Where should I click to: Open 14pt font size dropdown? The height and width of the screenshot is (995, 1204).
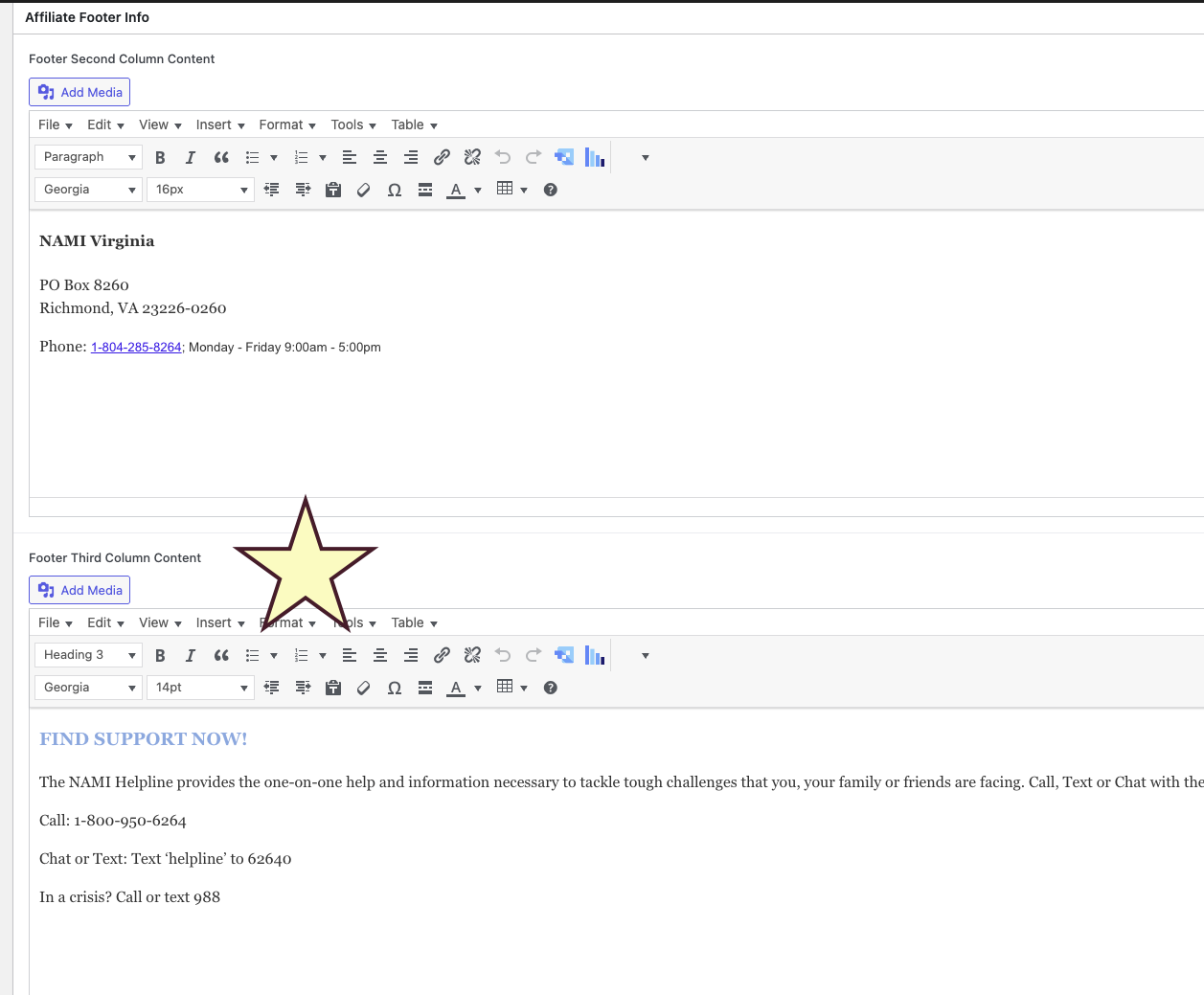[x=200, y=688]
